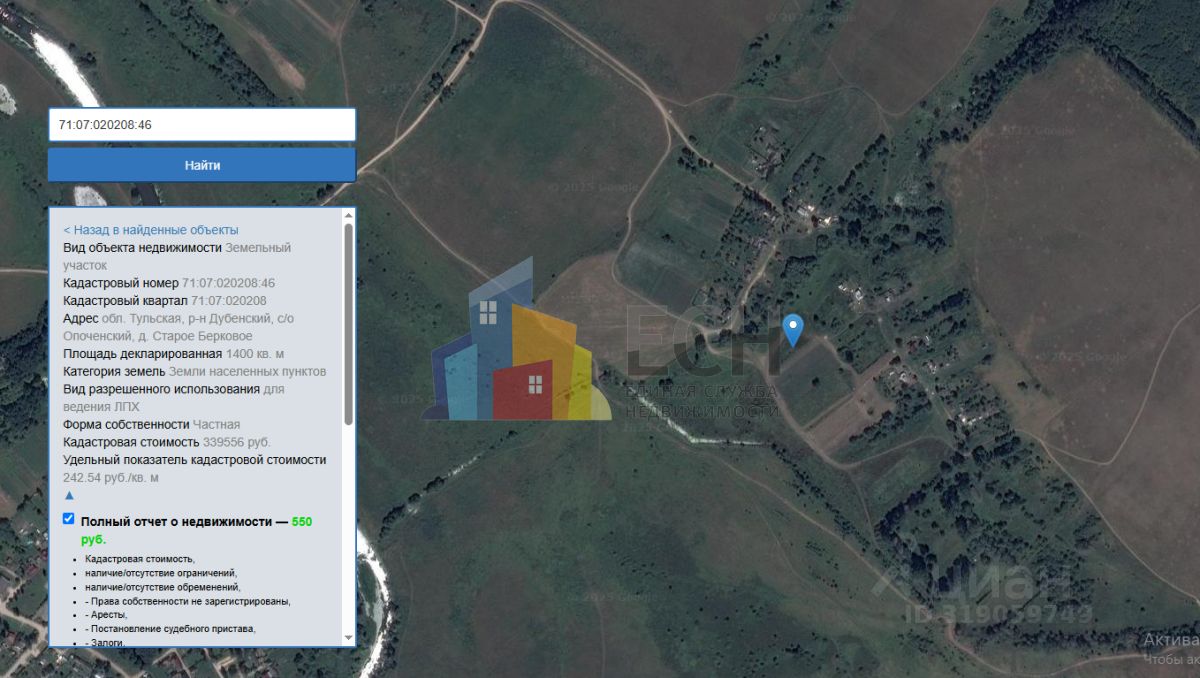Viewport: 1200px width, 678px height.
Task: Click the cadastral number search field
Action: 202,125
